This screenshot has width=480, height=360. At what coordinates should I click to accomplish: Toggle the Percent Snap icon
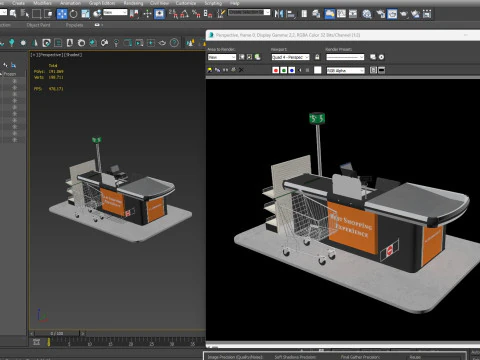point(196,14)
